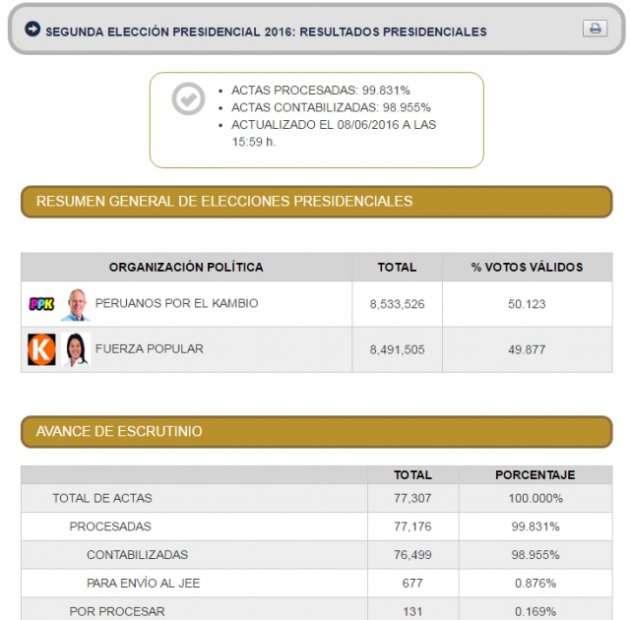Click the % Votos Válidos column header

[526, 267]
